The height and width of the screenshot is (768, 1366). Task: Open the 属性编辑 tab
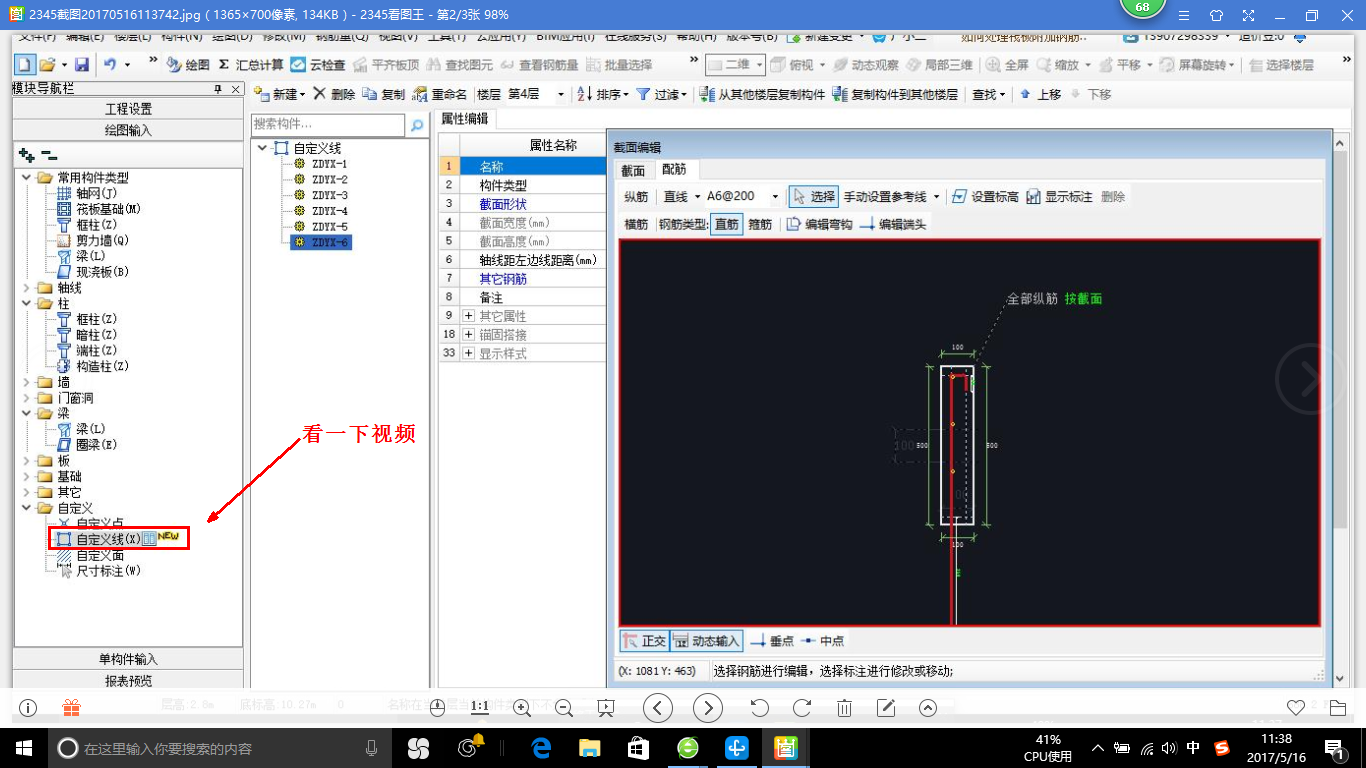coord(465,118)
